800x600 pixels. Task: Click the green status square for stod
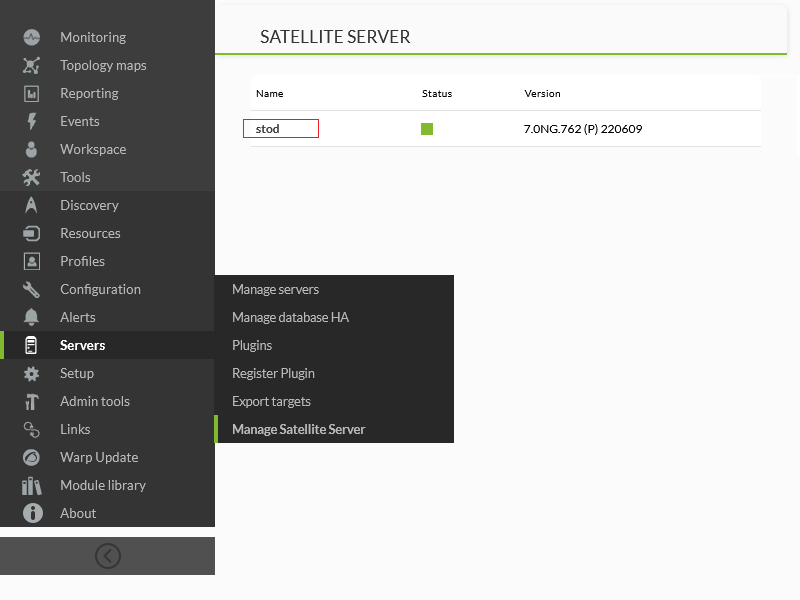(427, 129)
